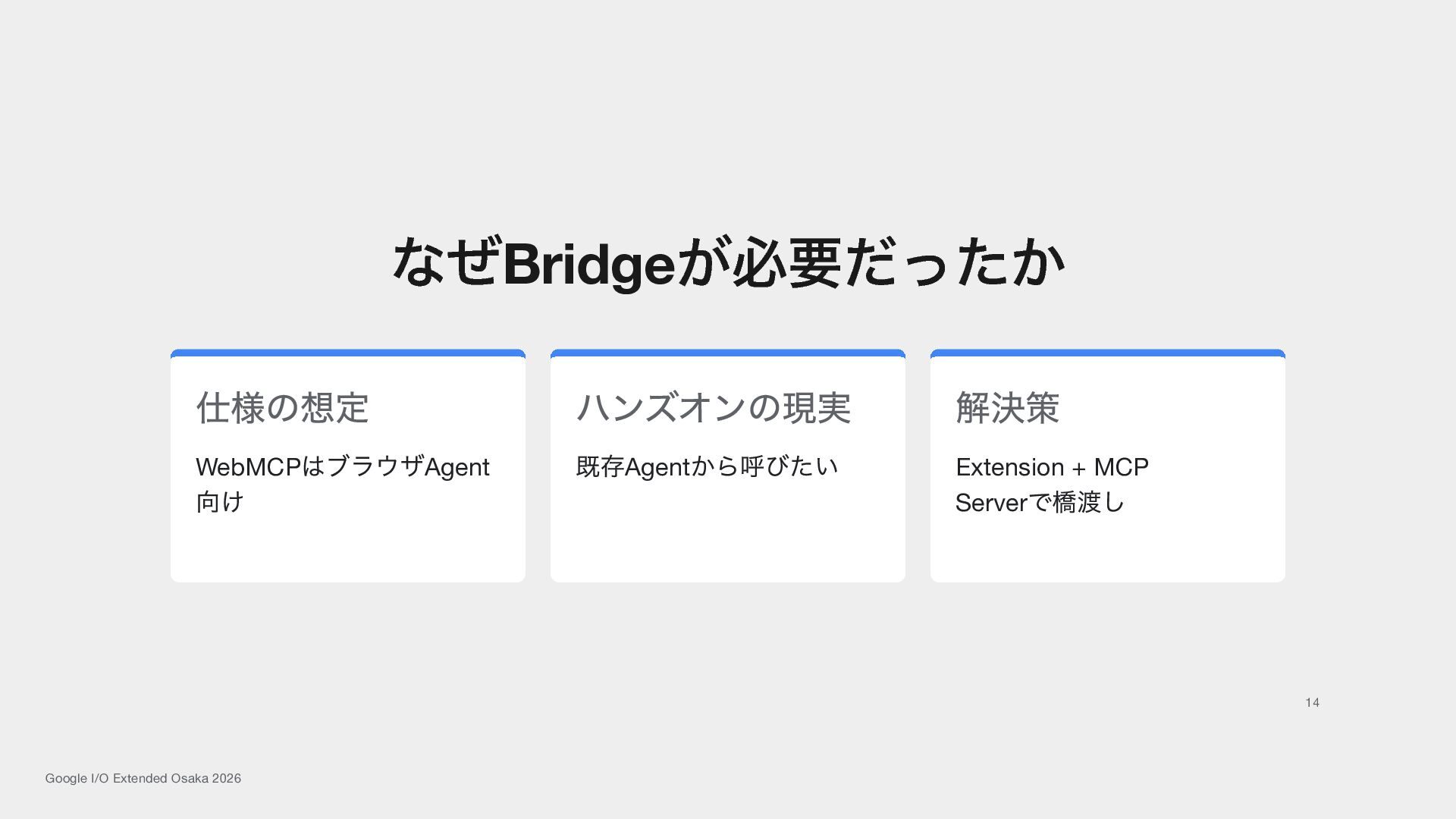Click the slide title なぜBridgeが必要だったか

pyautogui.click(x=728, y=262)
